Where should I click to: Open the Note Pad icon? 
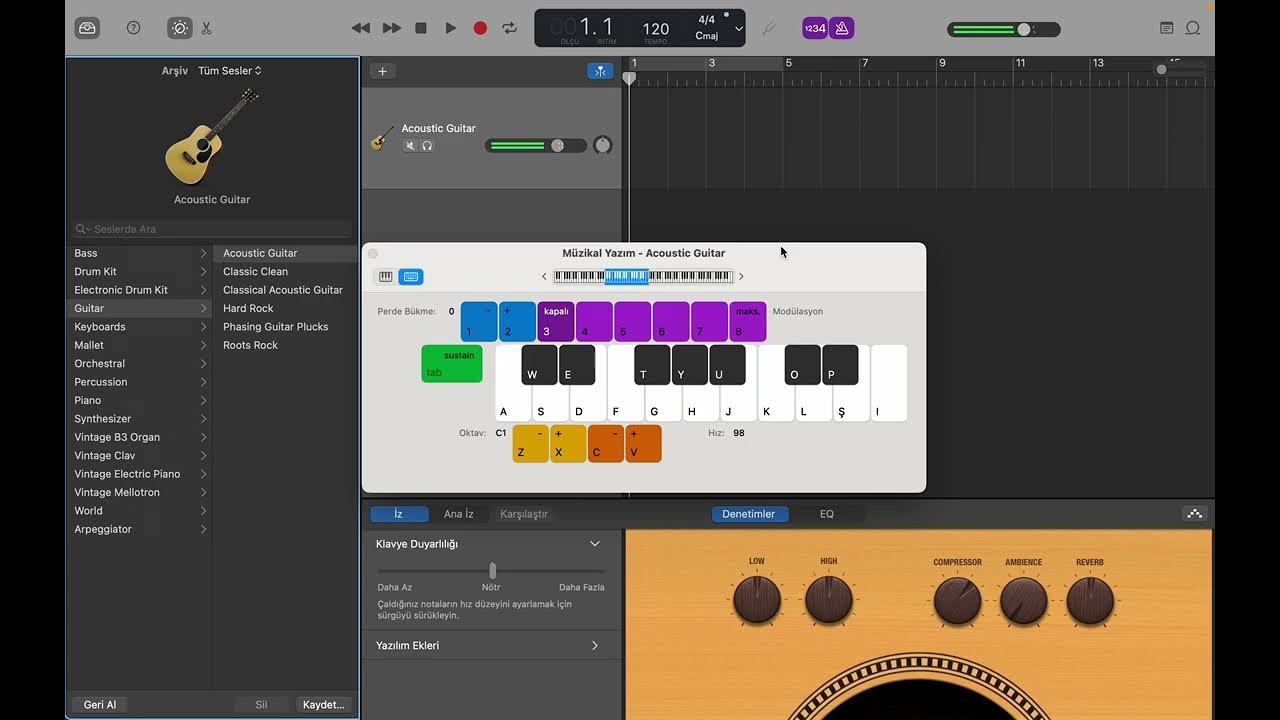point(1167,28)
